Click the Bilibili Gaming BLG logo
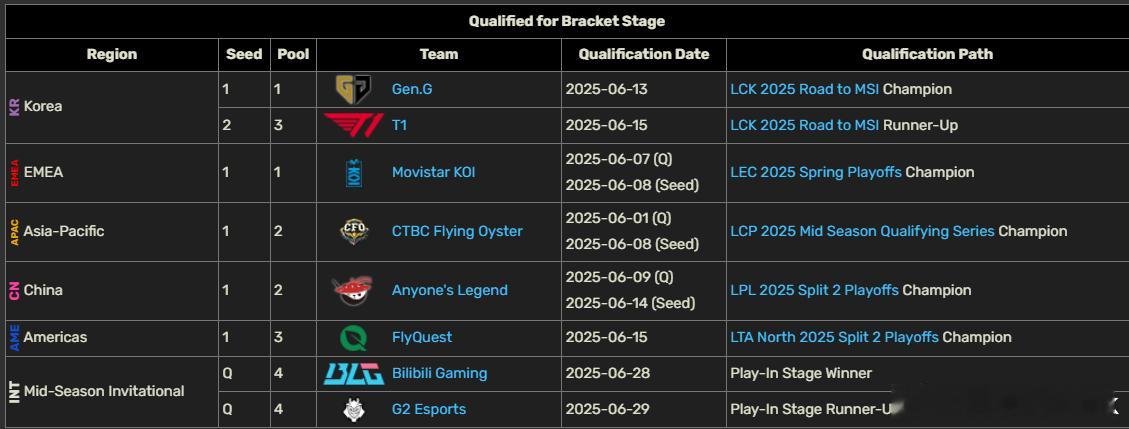1129x429 pixels. click(x=354, y=374)
